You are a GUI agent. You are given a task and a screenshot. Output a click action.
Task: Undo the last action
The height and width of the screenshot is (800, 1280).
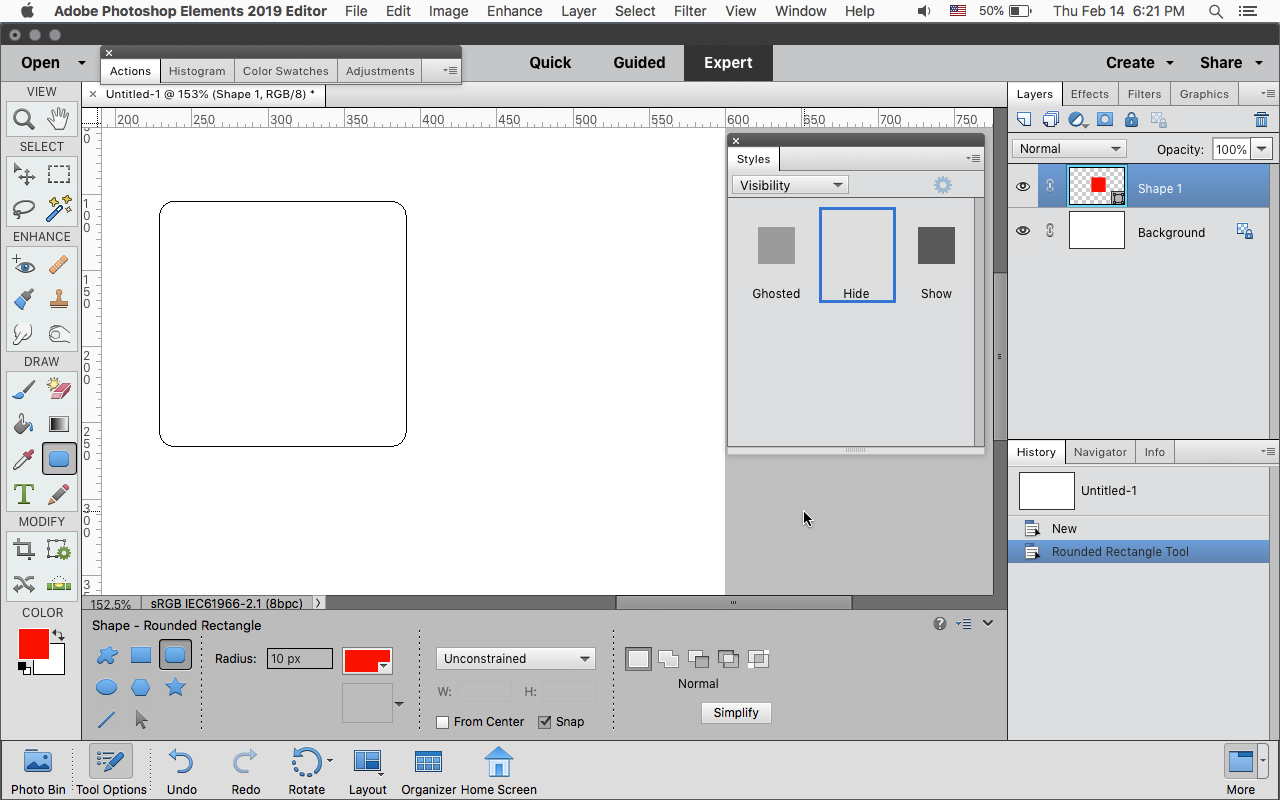pyautogui.click(x=181, y=770)
